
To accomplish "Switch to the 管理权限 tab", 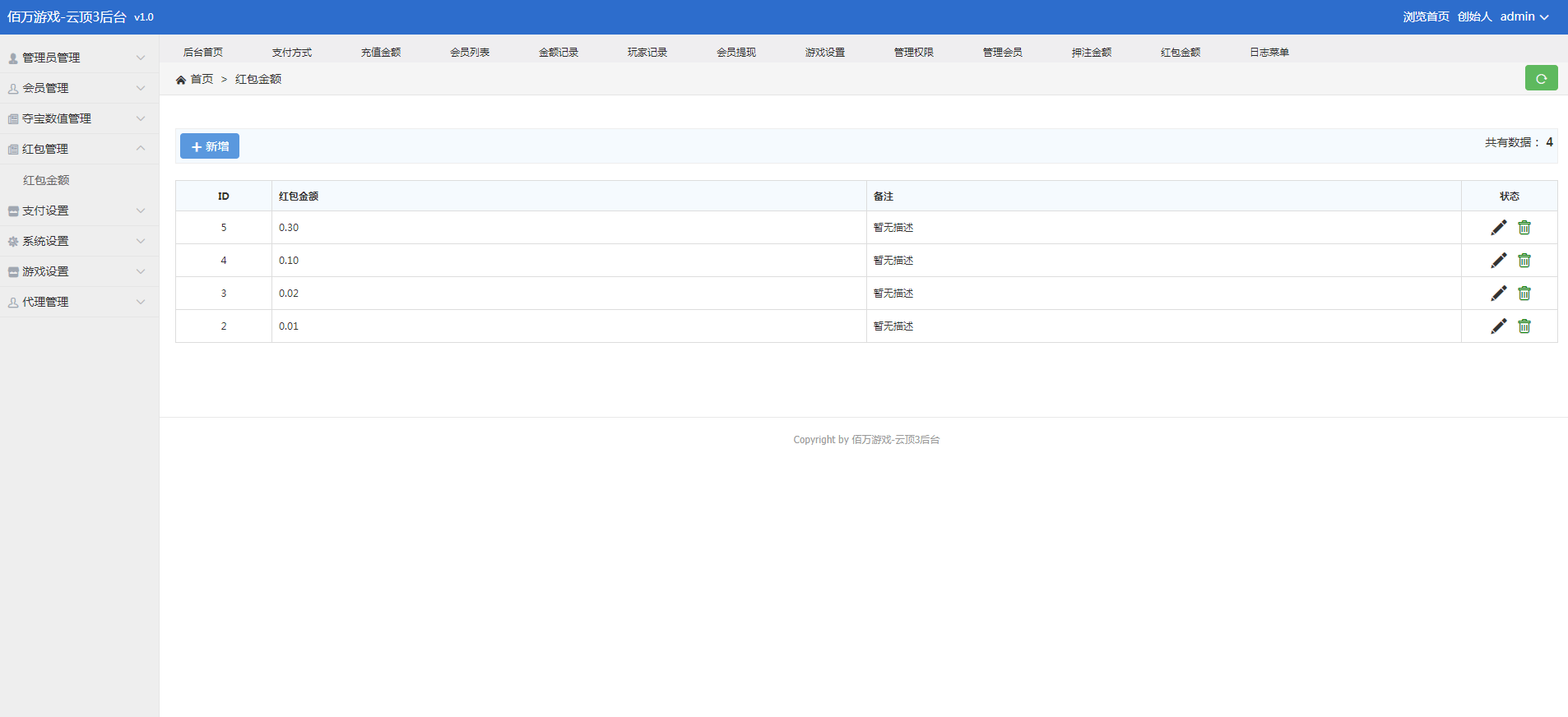I will [x=914, y=52].
